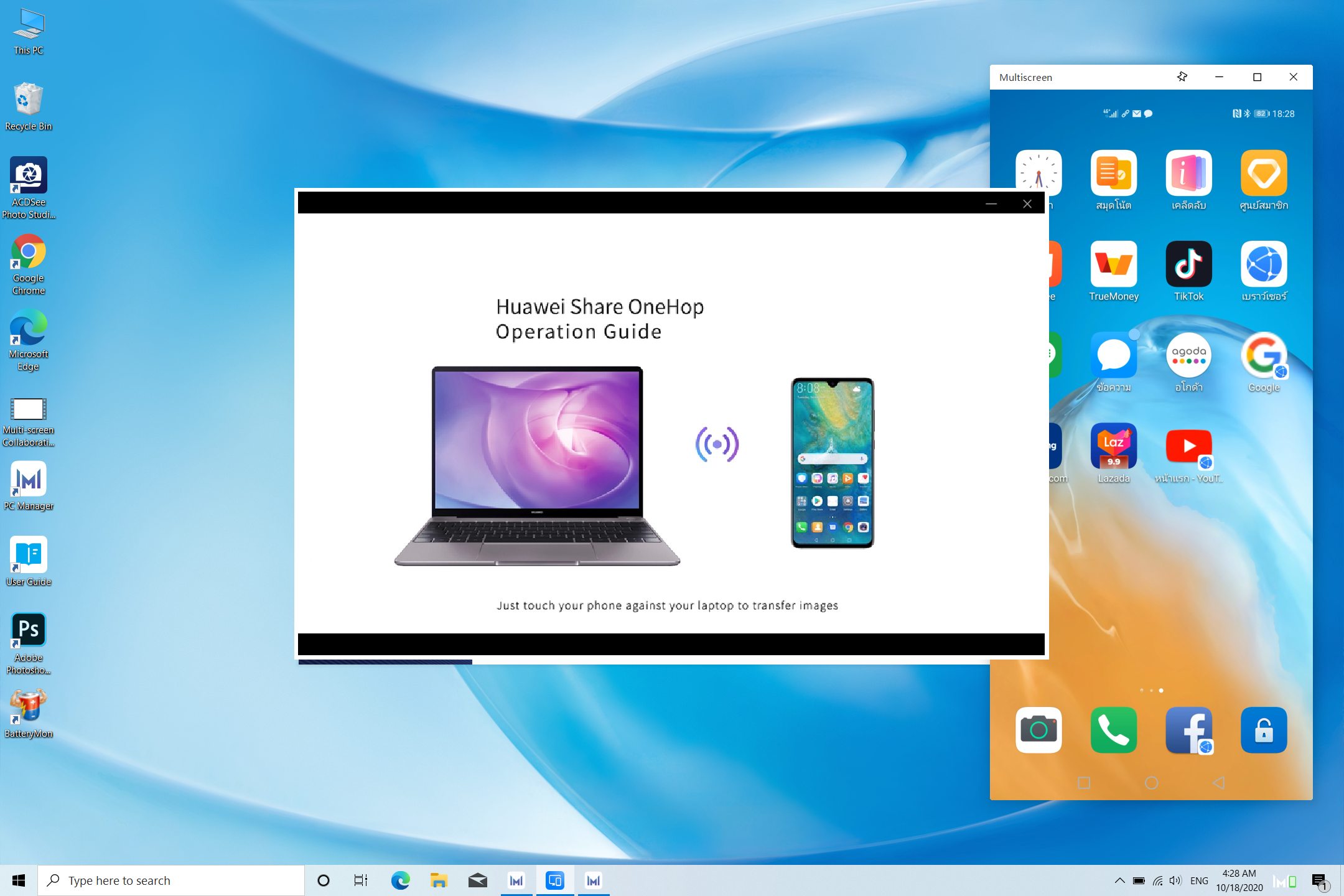Minimize the OneHop Operation Guide window

(991, 203)
